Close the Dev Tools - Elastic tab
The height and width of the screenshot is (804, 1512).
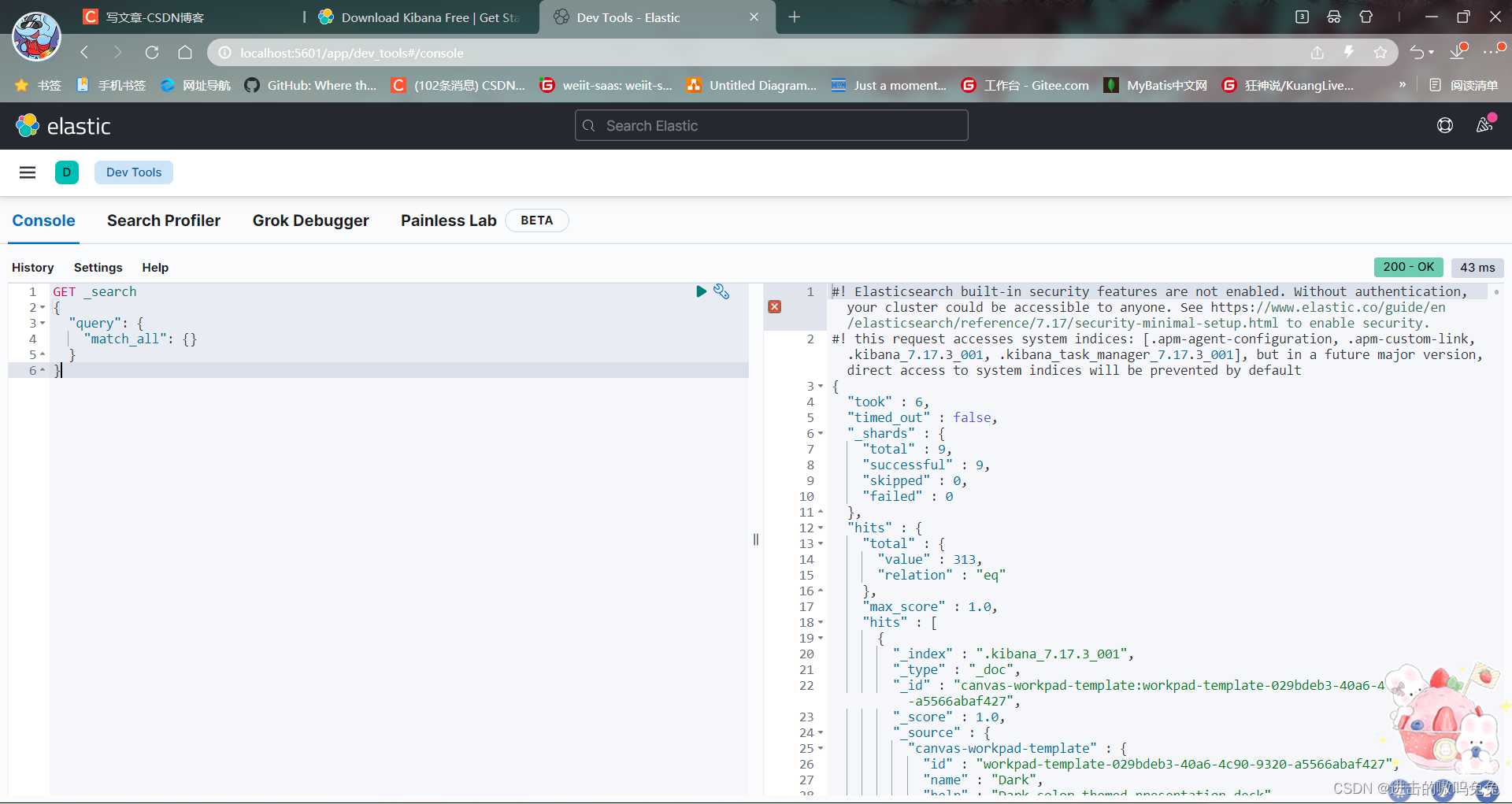tap(754, 17)
